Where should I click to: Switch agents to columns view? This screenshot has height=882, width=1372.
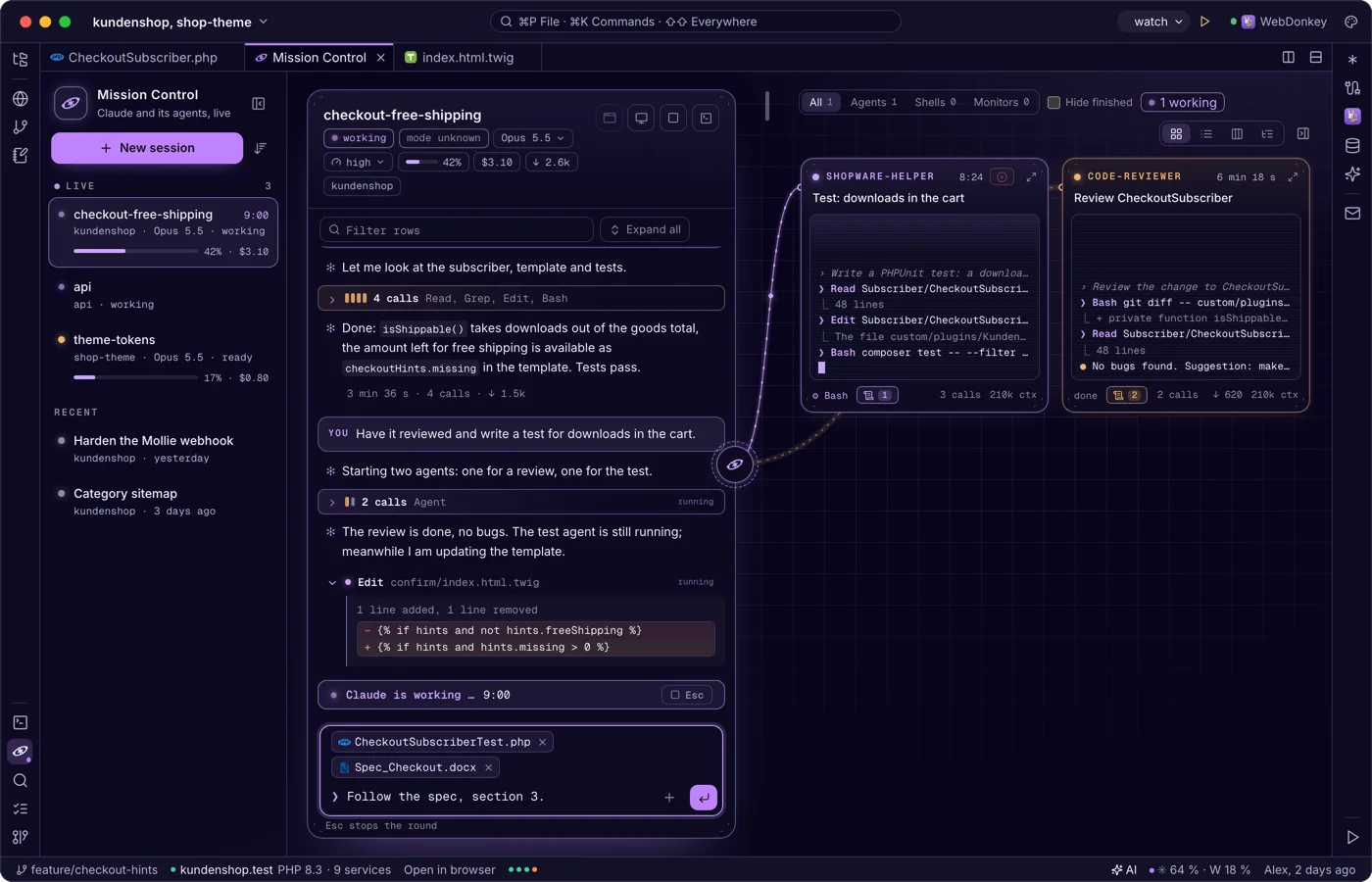[x=1237, y=133]
